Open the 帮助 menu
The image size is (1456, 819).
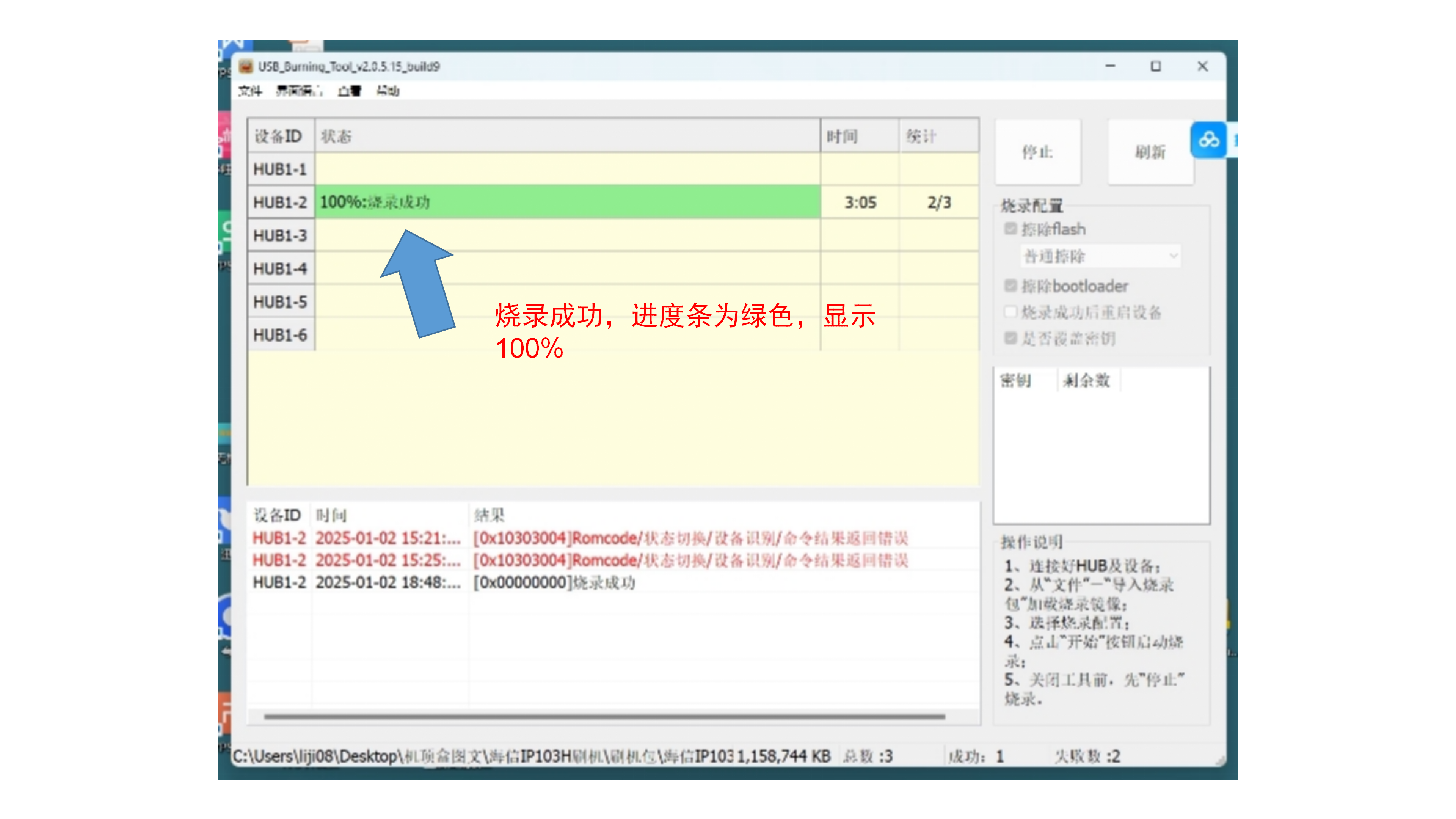pyautogui.click(x=388, y=91)
